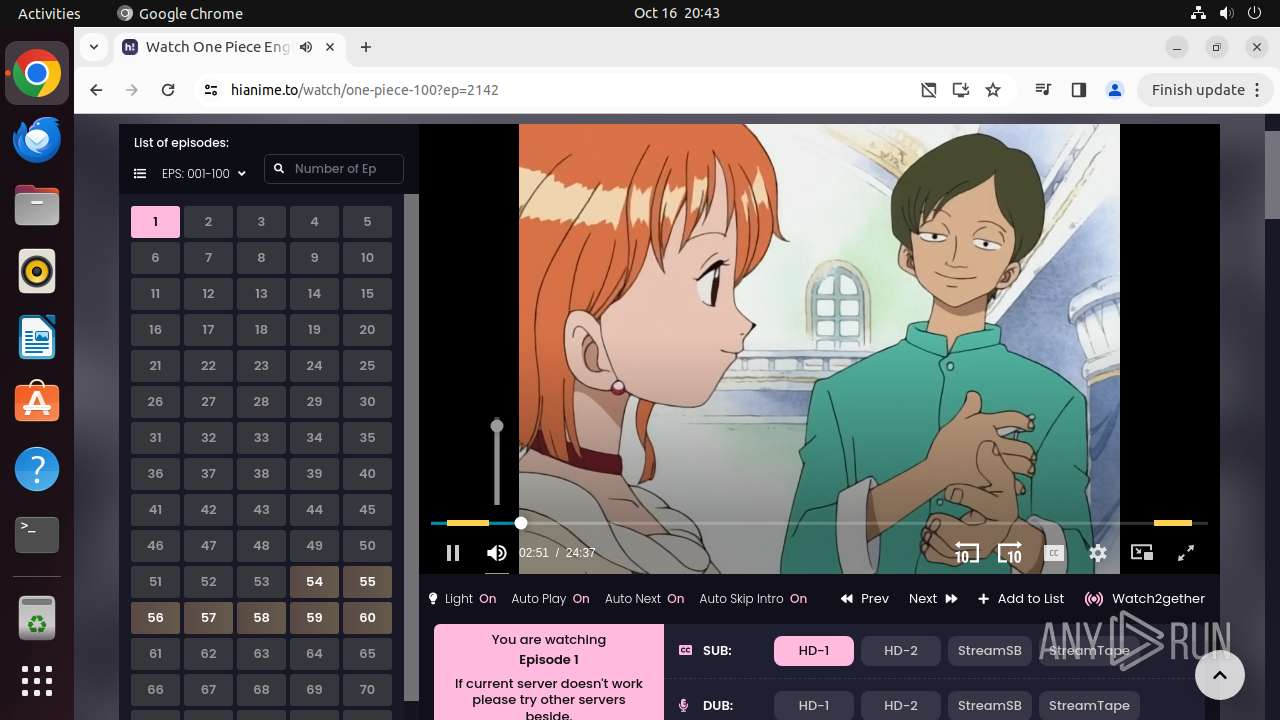The height and width of the screenshot is (720, 1280).
Task: Select episode 1 highlighted button
Action: click(155, 222)
